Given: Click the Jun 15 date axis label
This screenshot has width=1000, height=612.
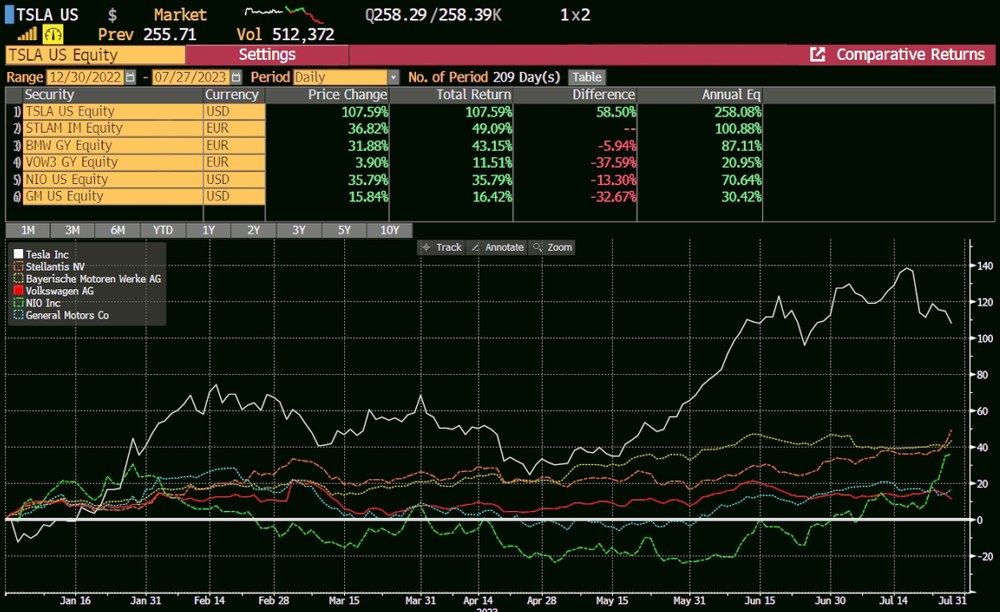Looking at the screenshot, I should coord(760,601).
